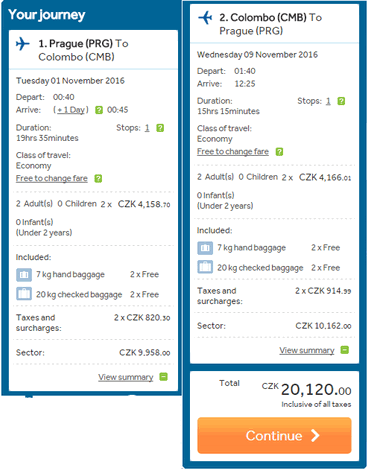Open Free to change fare link outbound

tap(52, 179)
